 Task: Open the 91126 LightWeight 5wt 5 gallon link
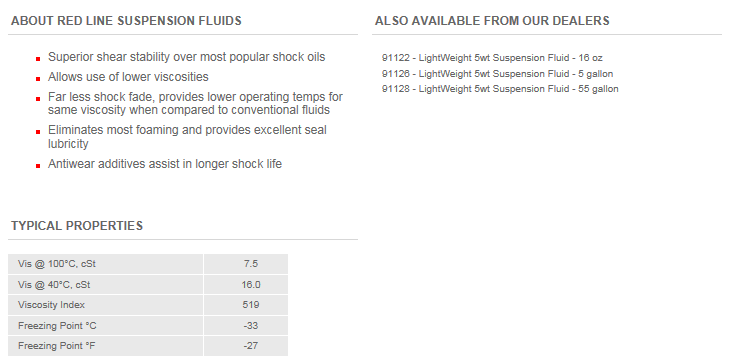pyautogui.click(x=497, y=73)
